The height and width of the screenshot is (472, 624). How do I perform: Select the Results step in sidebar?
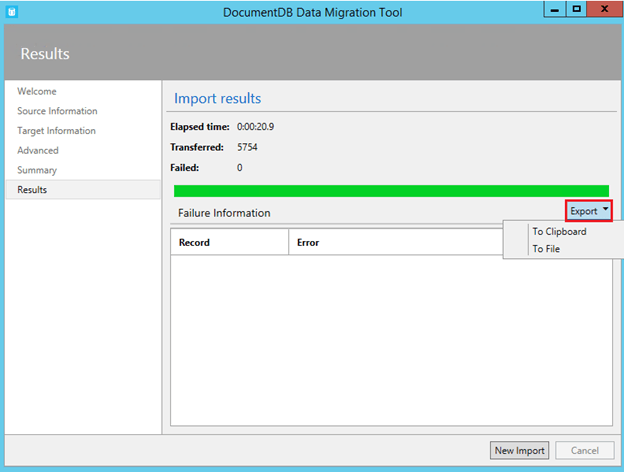[x=32, y=190]
